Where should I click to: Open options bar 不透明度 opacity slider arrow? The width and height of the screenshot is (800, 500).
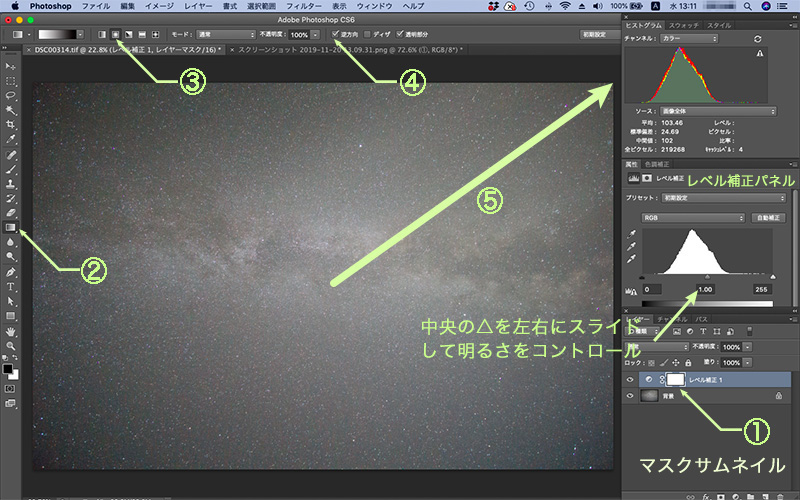[315, 35]
